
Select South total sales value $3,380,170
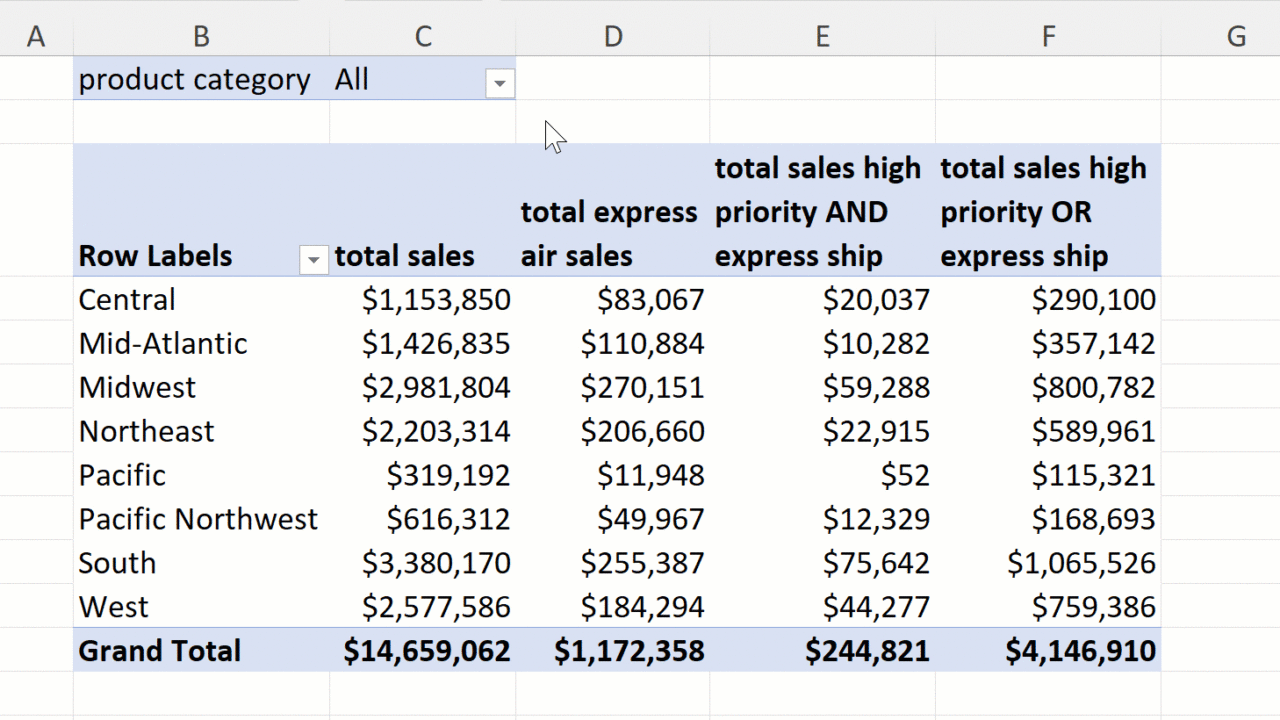(436, 563)
